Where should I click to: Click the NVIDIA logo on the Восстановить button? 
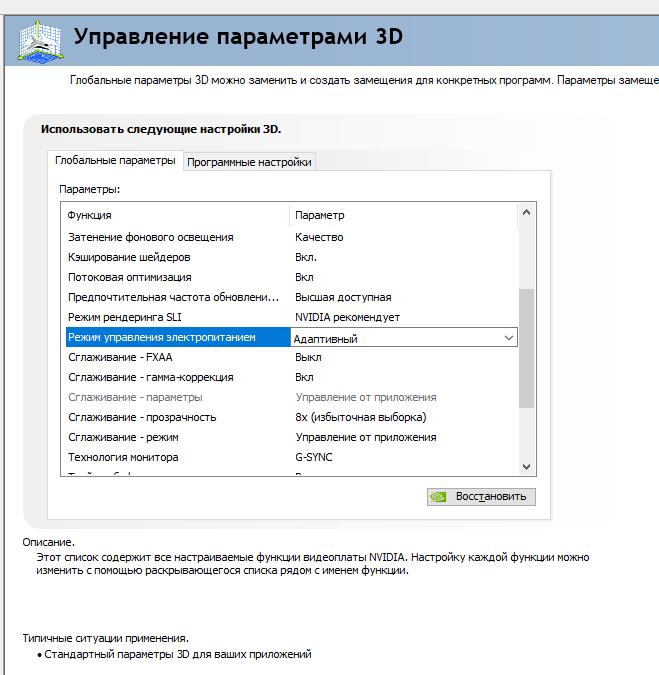tap(439, 497)
